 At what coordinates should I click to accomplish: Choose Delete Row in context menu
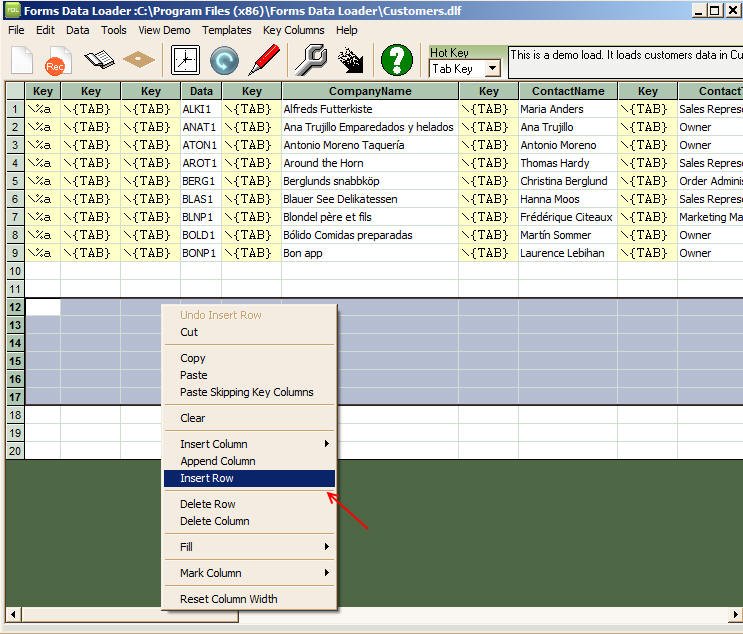tap(249, 504)
